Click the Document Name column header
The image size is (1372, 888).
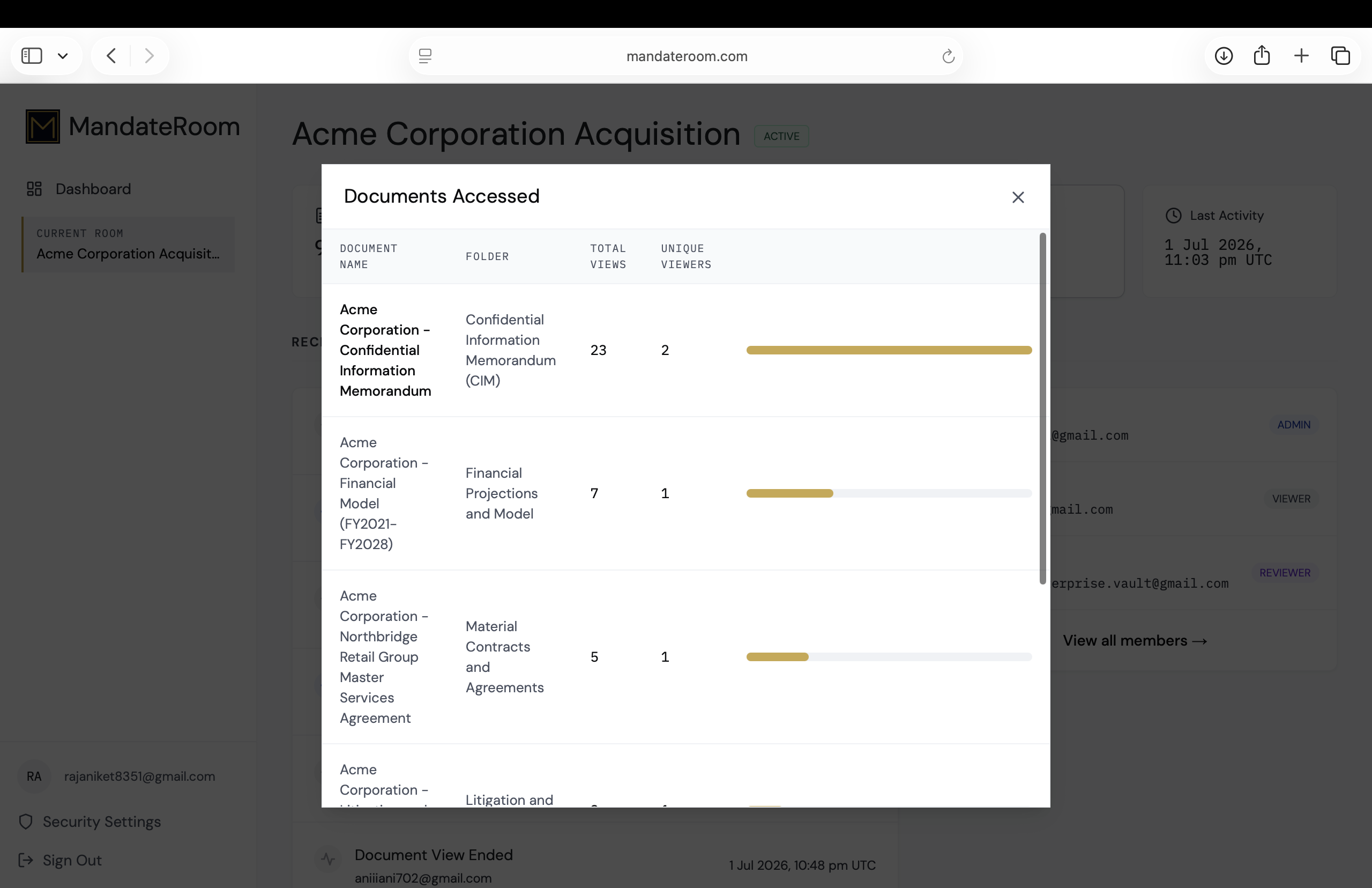(x=368, y=256)
